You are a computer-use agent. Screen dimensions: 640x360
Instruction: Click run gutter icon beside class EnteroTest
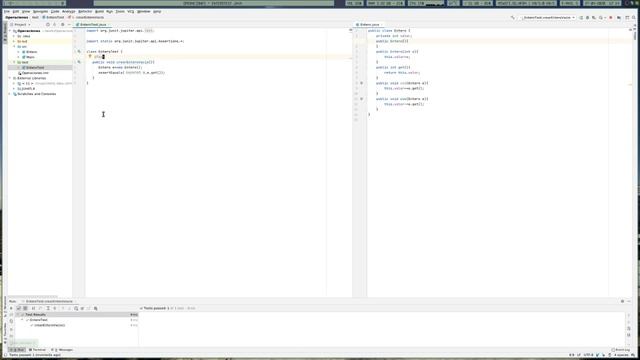79,52
